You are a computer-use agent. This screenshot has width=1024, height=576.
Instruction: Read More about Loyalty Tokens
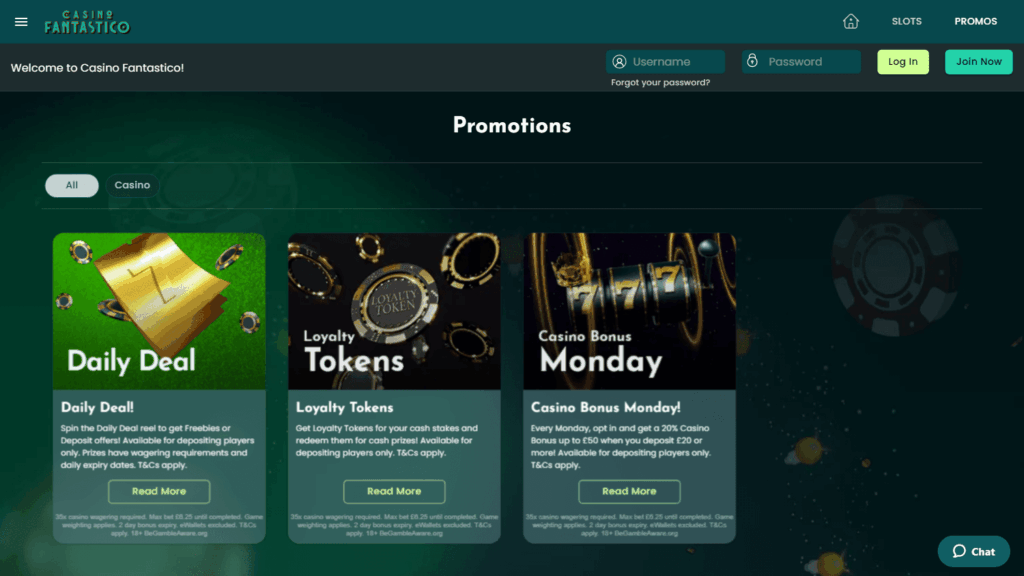(394, 491)
